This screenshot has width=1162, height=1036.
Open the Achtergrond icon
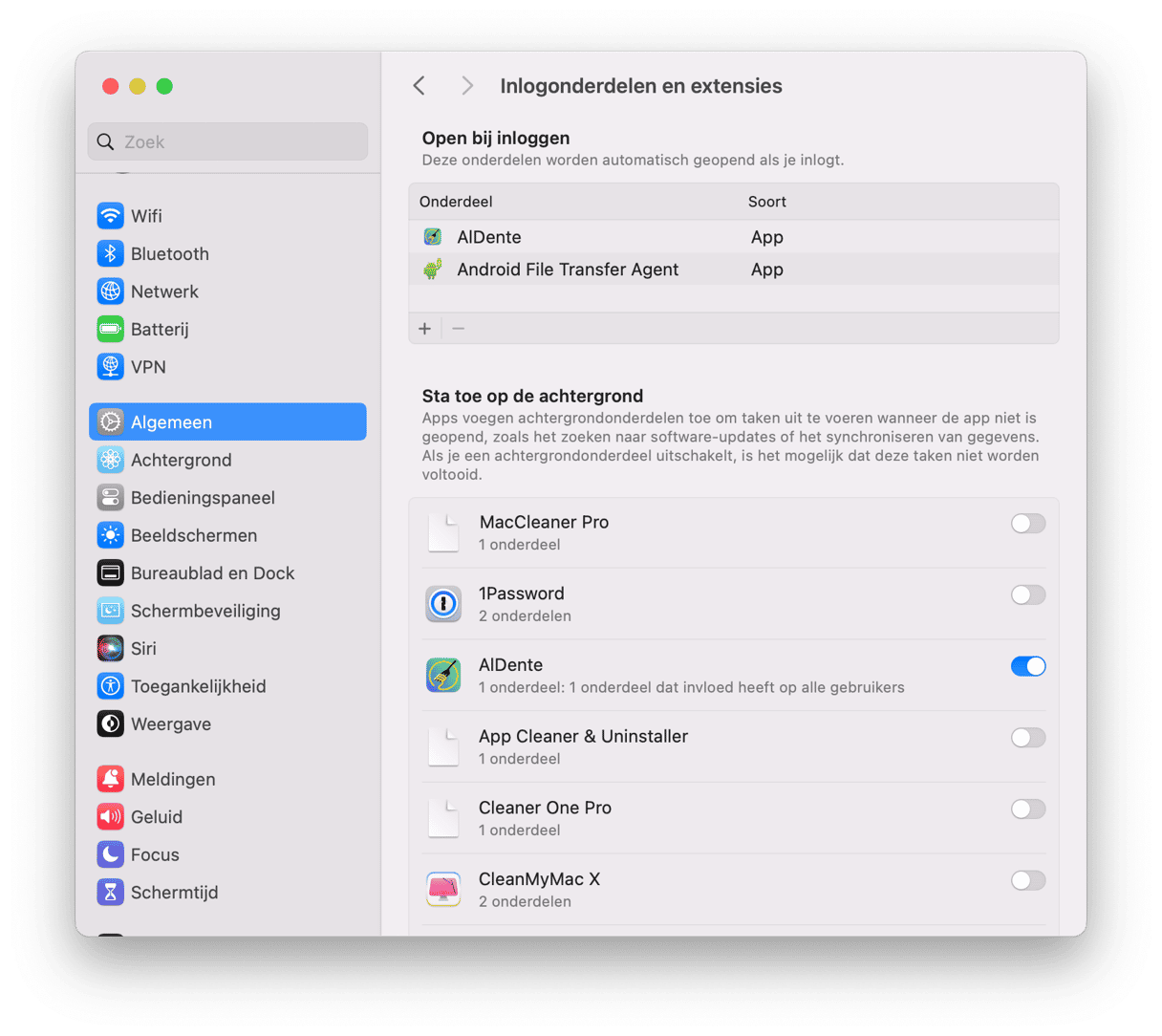111,460
